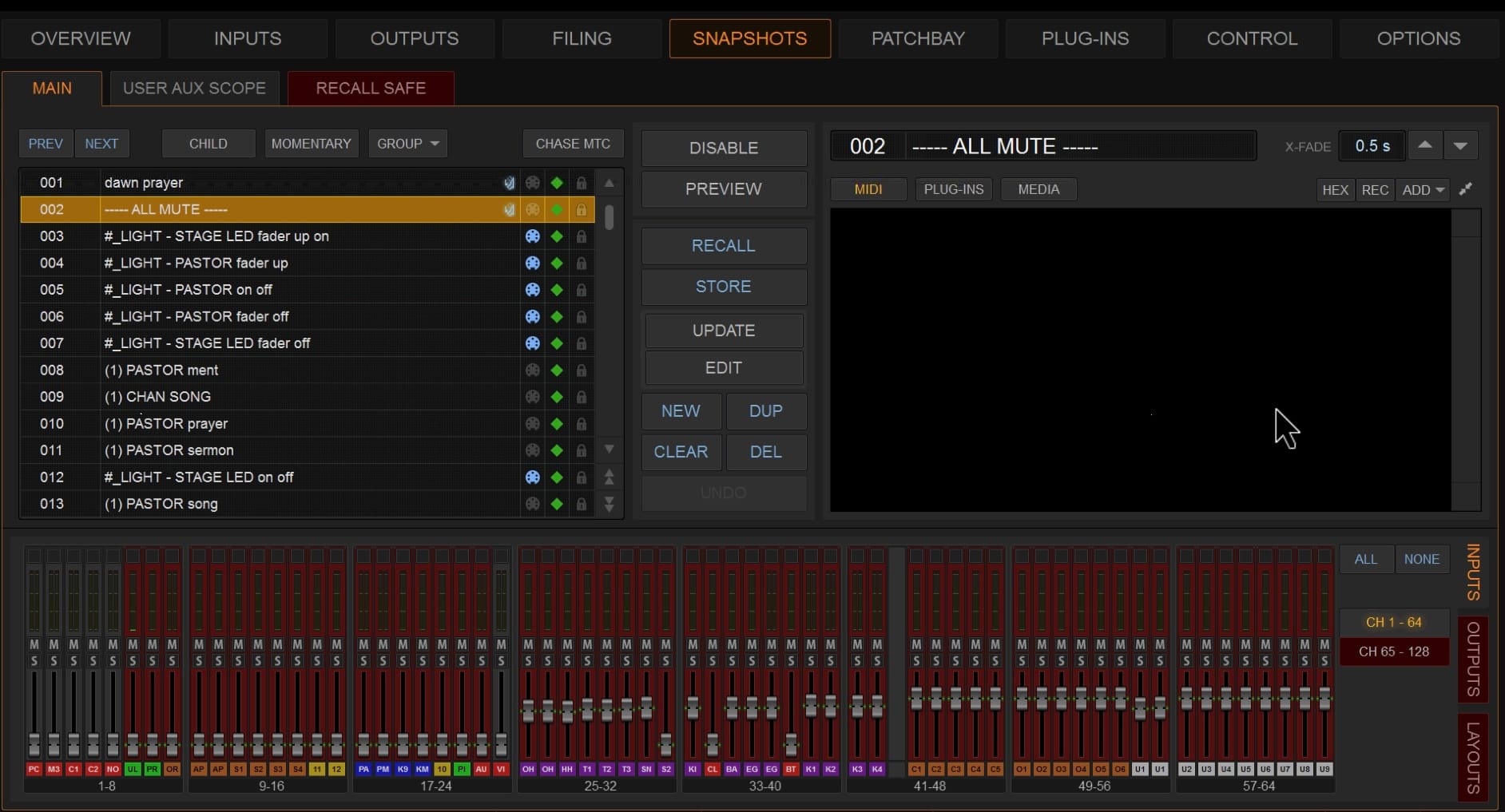The width and height of the screenshot is (1505, 812).
Task: Click the RECALL button
Action: (x=724, y=246)
